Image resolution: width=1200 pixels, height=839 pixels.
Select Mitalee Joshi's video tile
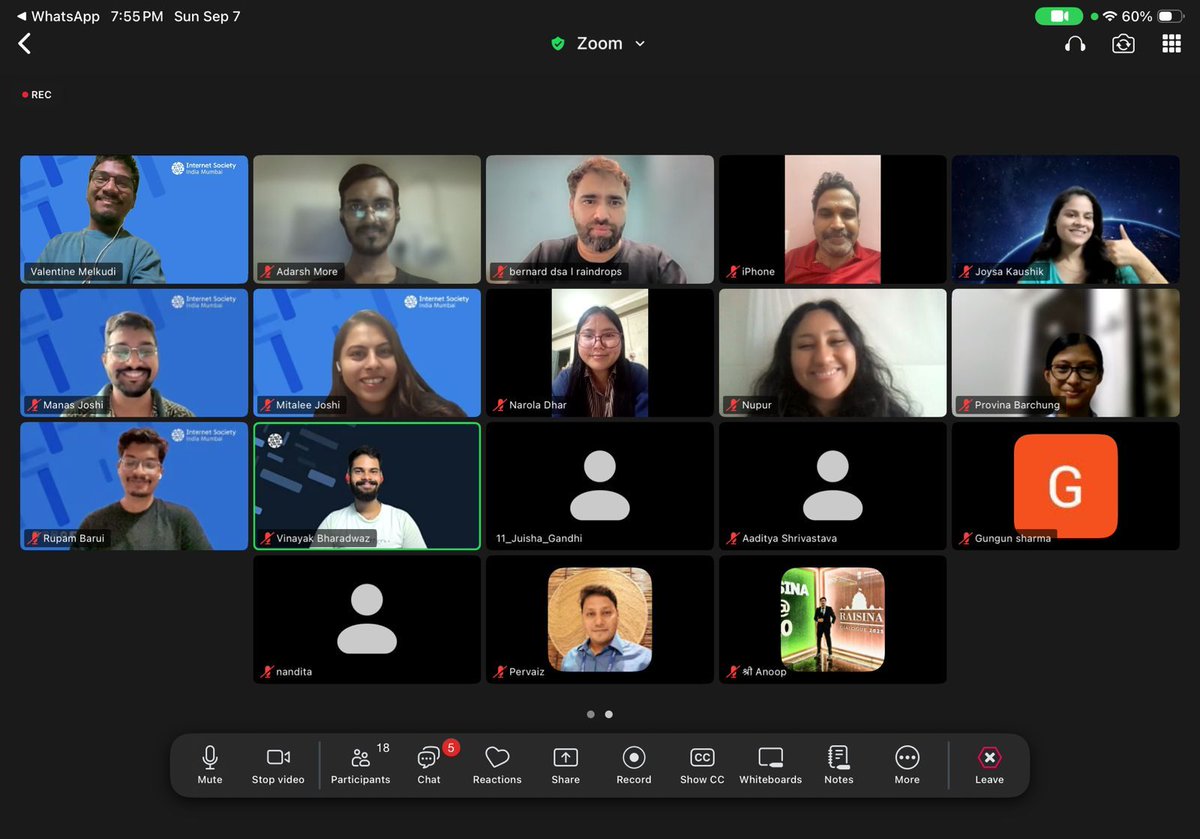367,353
